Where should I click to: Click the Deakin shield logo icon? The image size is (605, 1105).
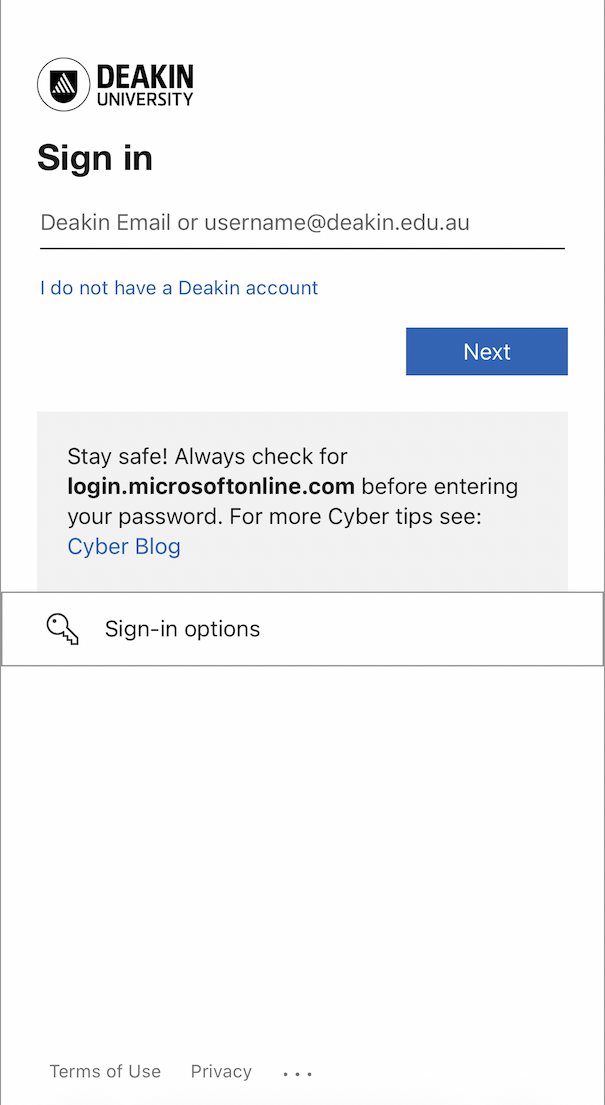[63, 84]
